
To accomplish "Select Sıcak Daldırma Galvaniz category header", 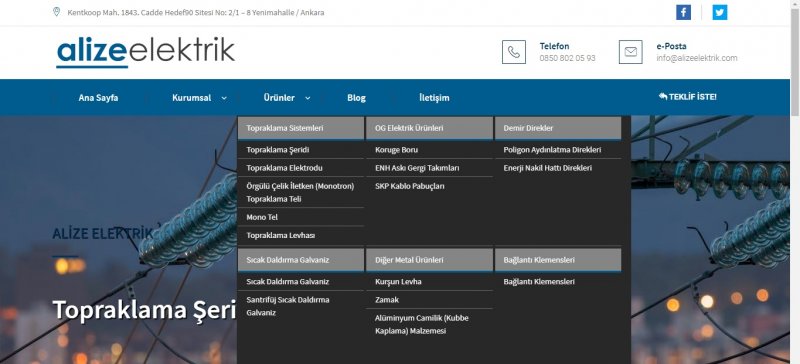I will [x=301, y=260].
